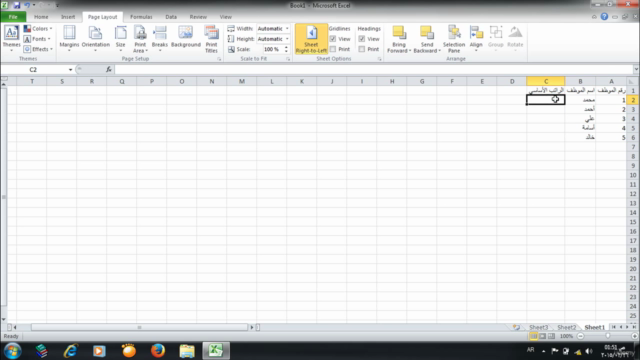The height and width of the screenshot is (360, 640).
Task: Open Windows Explorer folder on taskbar
Action: click(187, 351)
